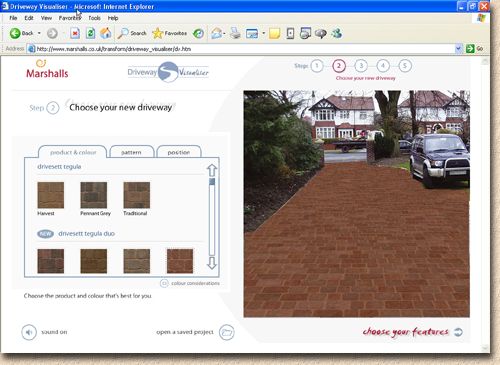Select the highlighted step 2 circle

339,66
